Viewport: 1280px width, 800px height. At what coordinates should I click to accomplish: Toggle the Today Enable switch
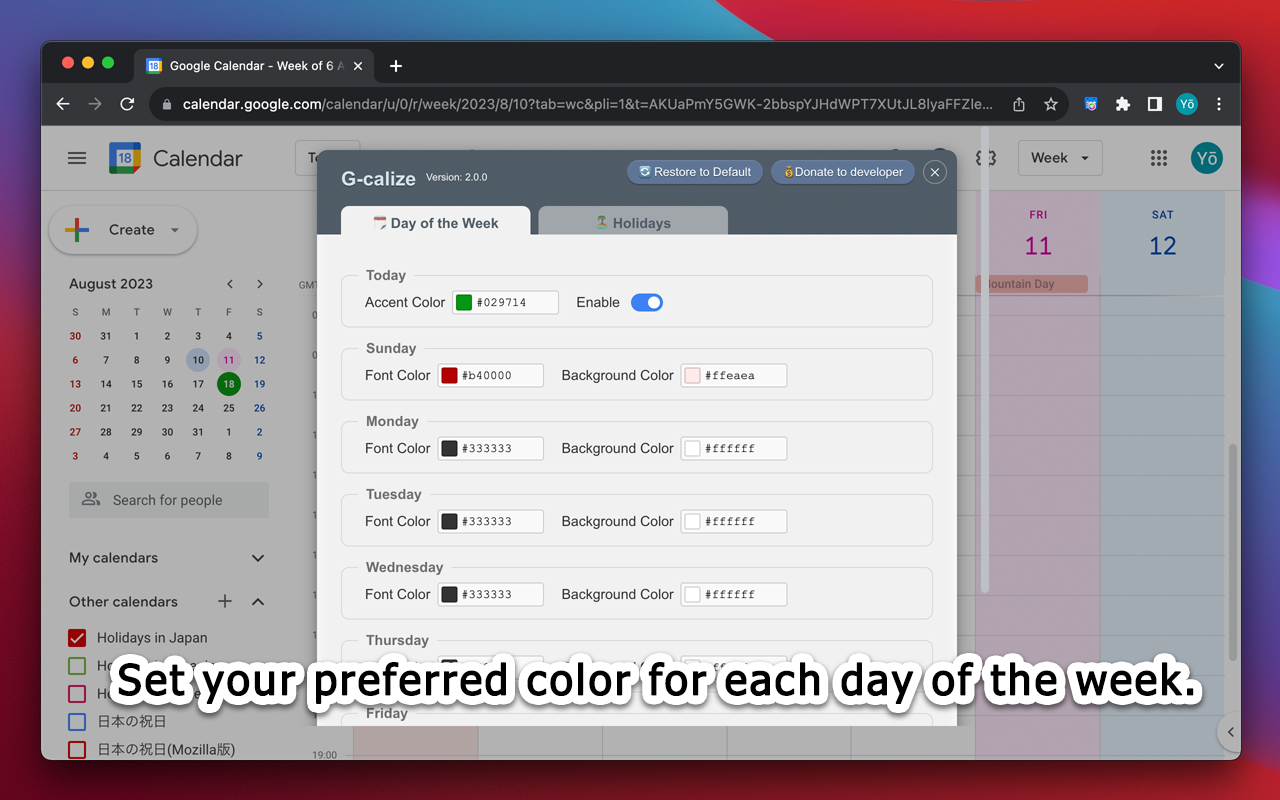click(647, 302)
